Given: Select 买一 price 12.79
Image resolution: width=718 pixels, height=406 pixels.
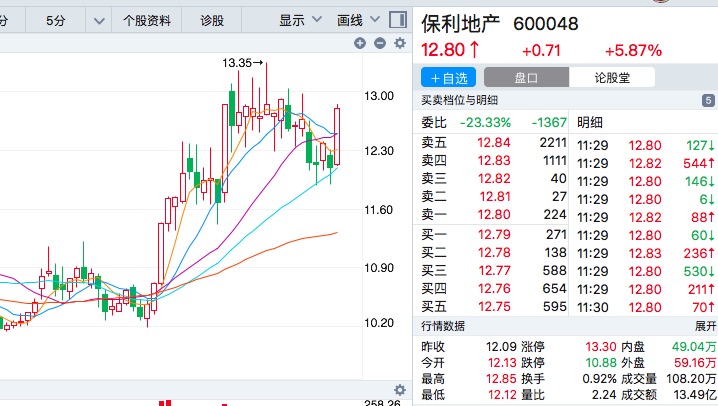Looking at the screenshot, I should click(x=494, y=235).
